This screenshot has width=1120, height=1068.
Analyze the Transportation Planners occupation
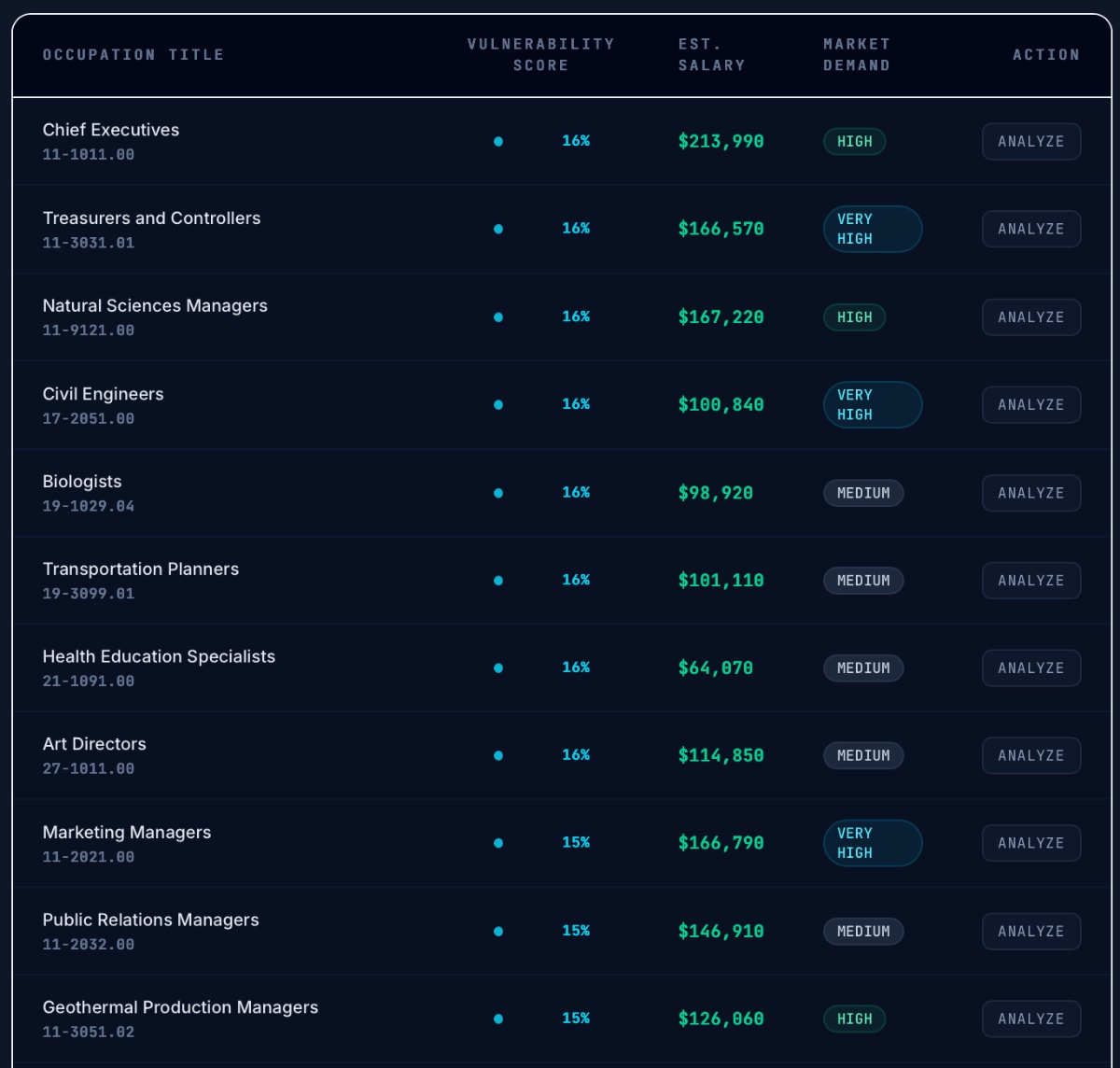pos(1031,581)
